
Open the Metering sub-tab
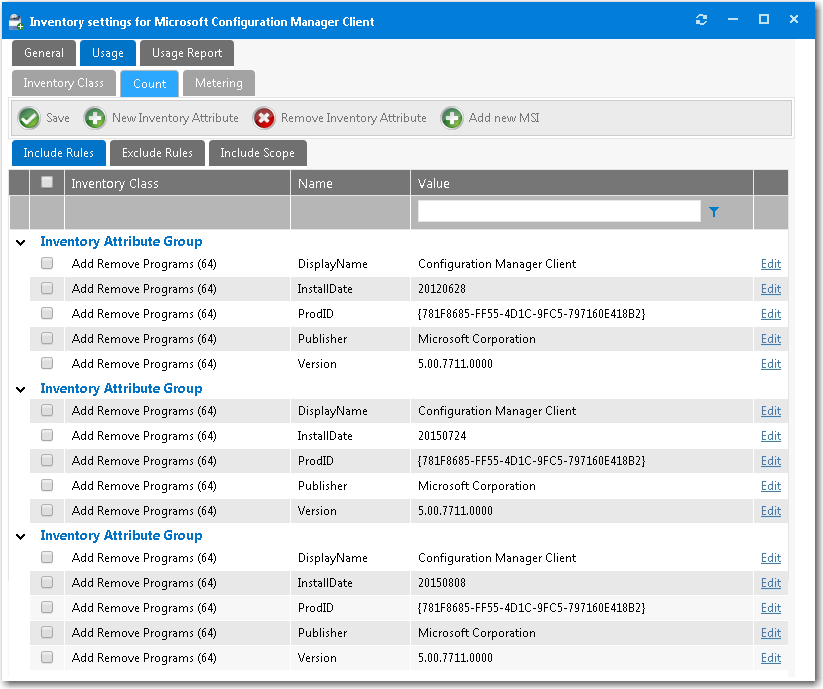219,83
